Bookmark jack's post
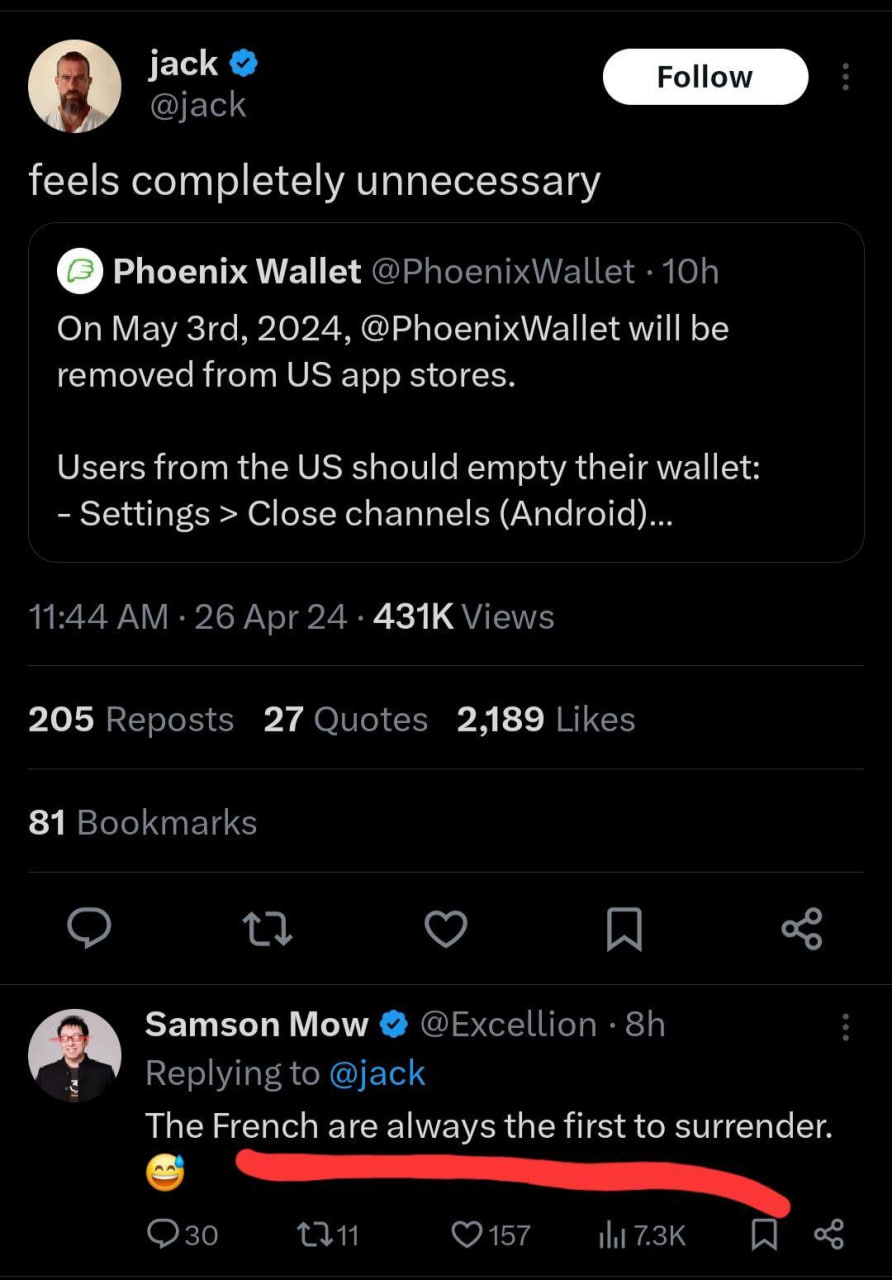Screen dimensions: 892x1280 pos(624,930)
